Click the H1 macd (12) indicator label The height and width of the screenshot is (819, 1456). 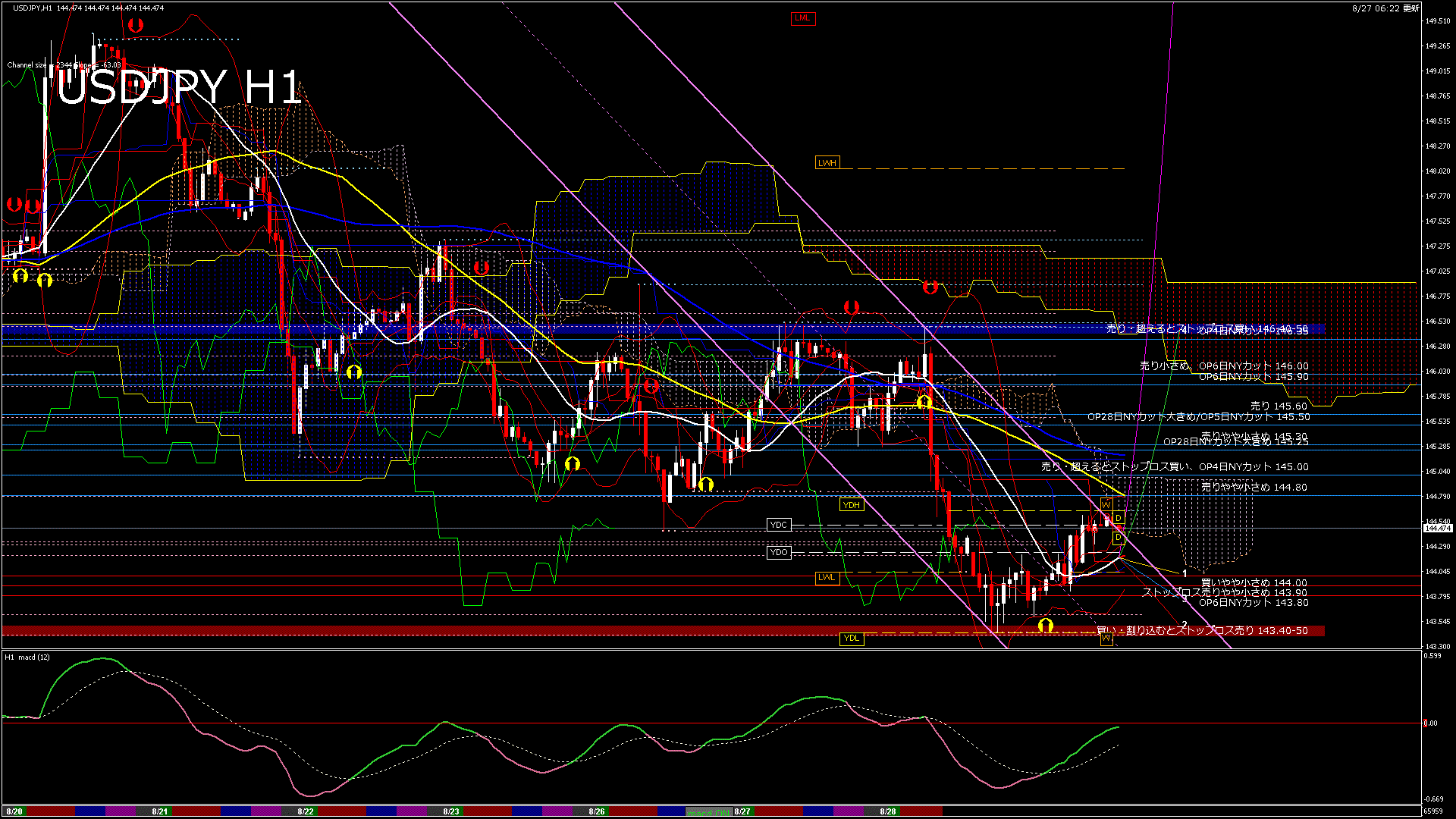click(x=27, y=657)
